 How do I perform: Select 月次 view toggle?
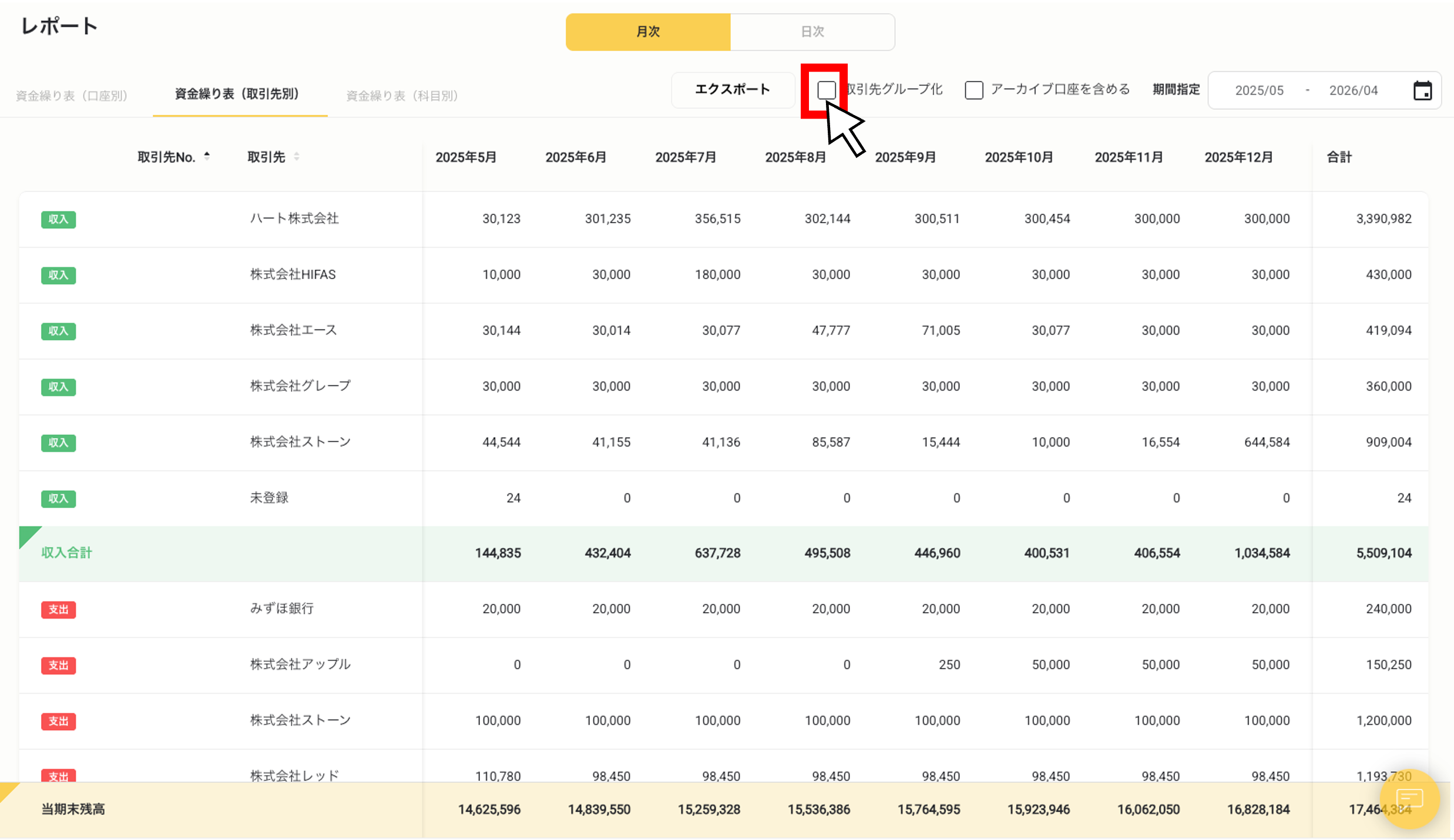(x=648, y=32)
